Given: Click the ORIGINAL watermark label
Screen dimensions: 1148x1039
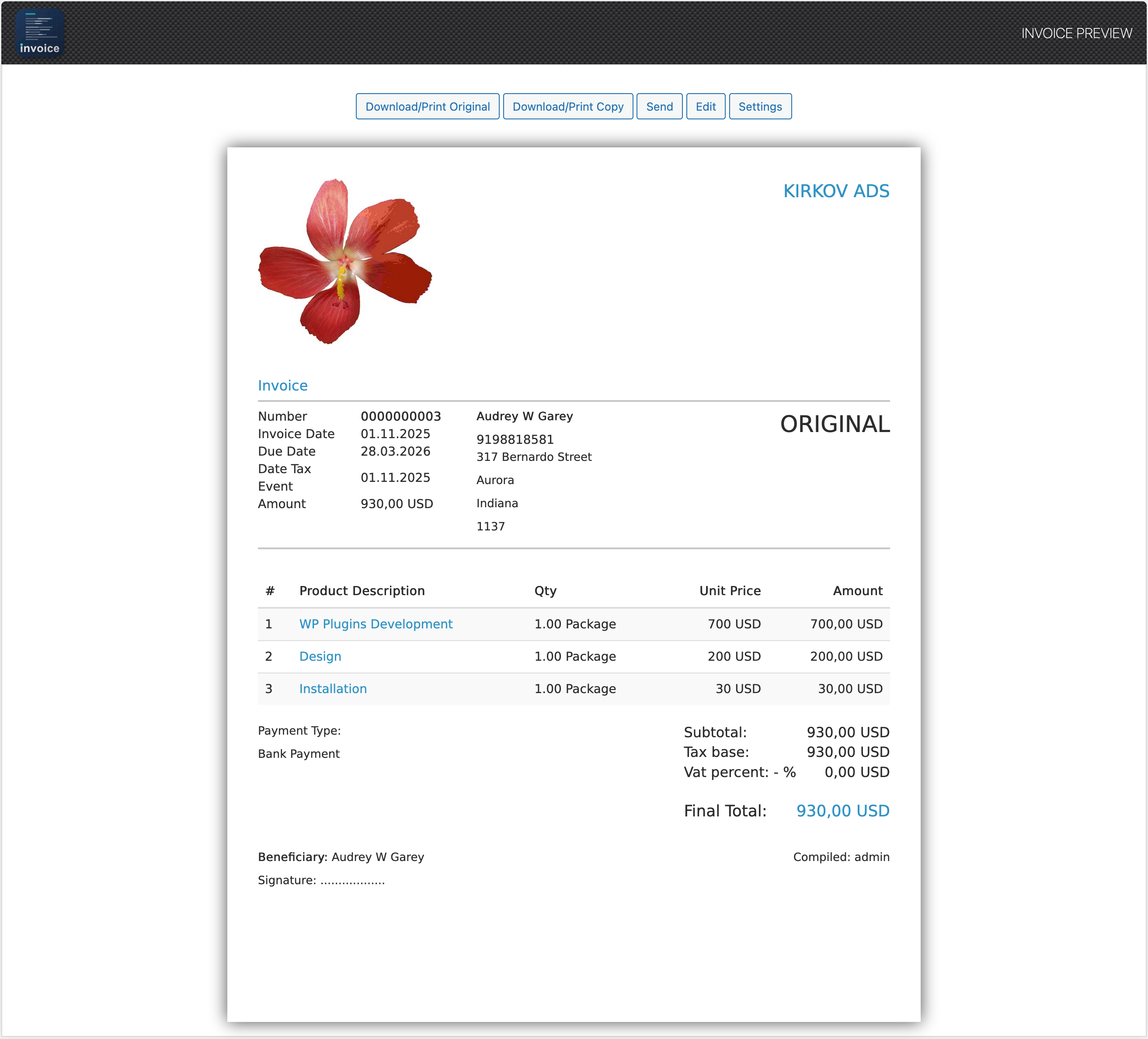Looking at the screenshot, I should (835, 424).
